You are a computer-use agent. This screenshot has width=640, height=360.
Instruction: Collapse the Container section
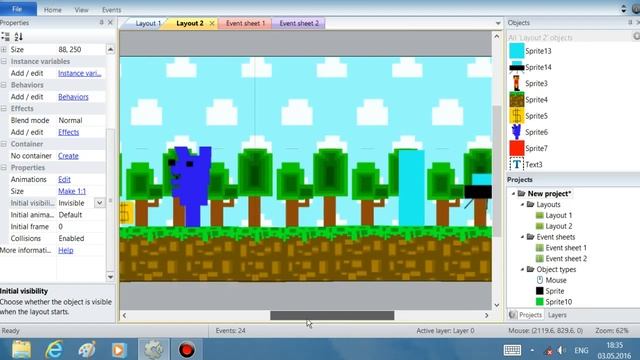[x=4, y=144]
